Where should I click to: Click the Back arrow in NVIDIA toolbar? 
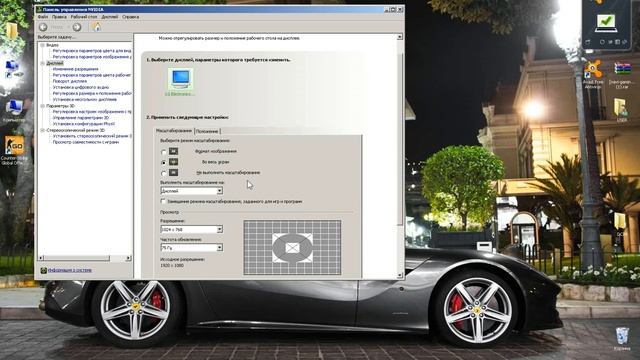click(x=43, y=27)
